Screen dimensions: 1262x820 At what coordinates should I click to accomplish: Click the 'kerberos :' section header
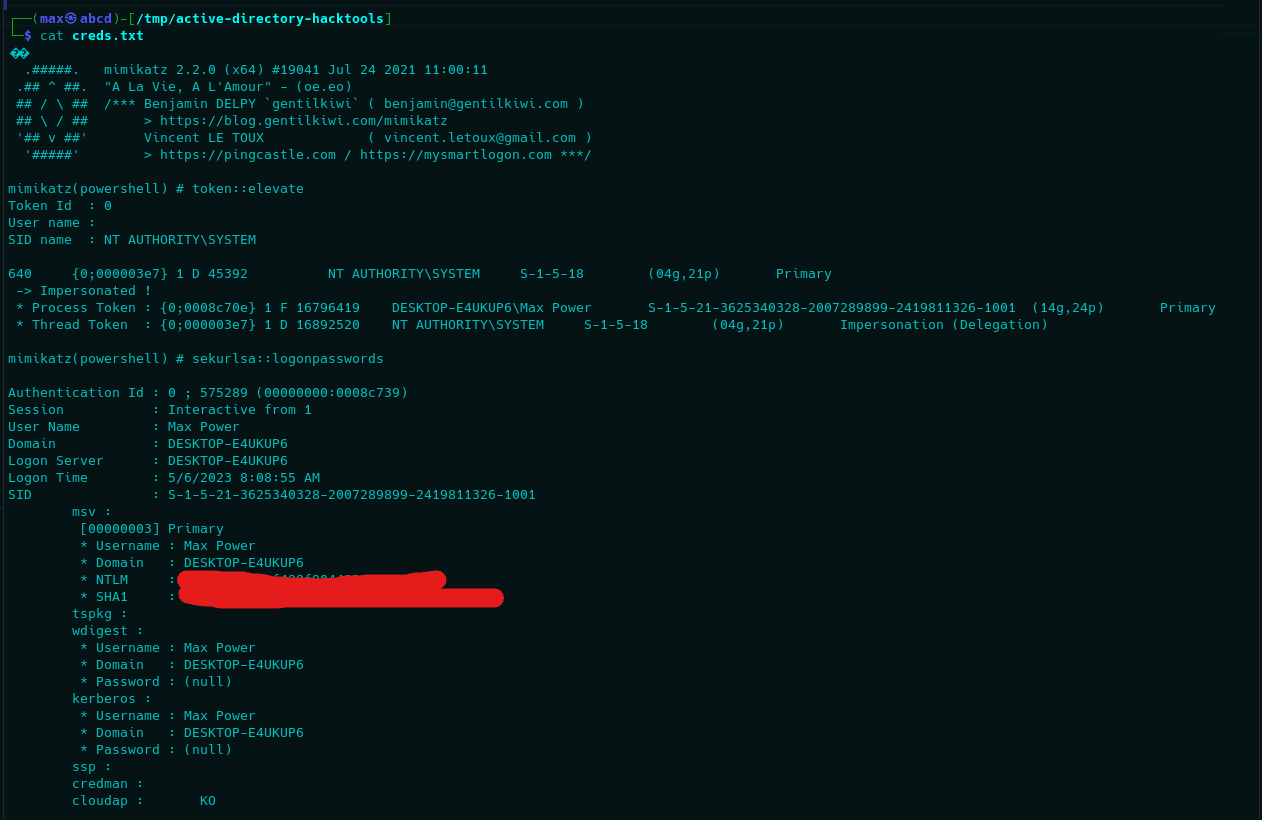(x=112, y=699)
